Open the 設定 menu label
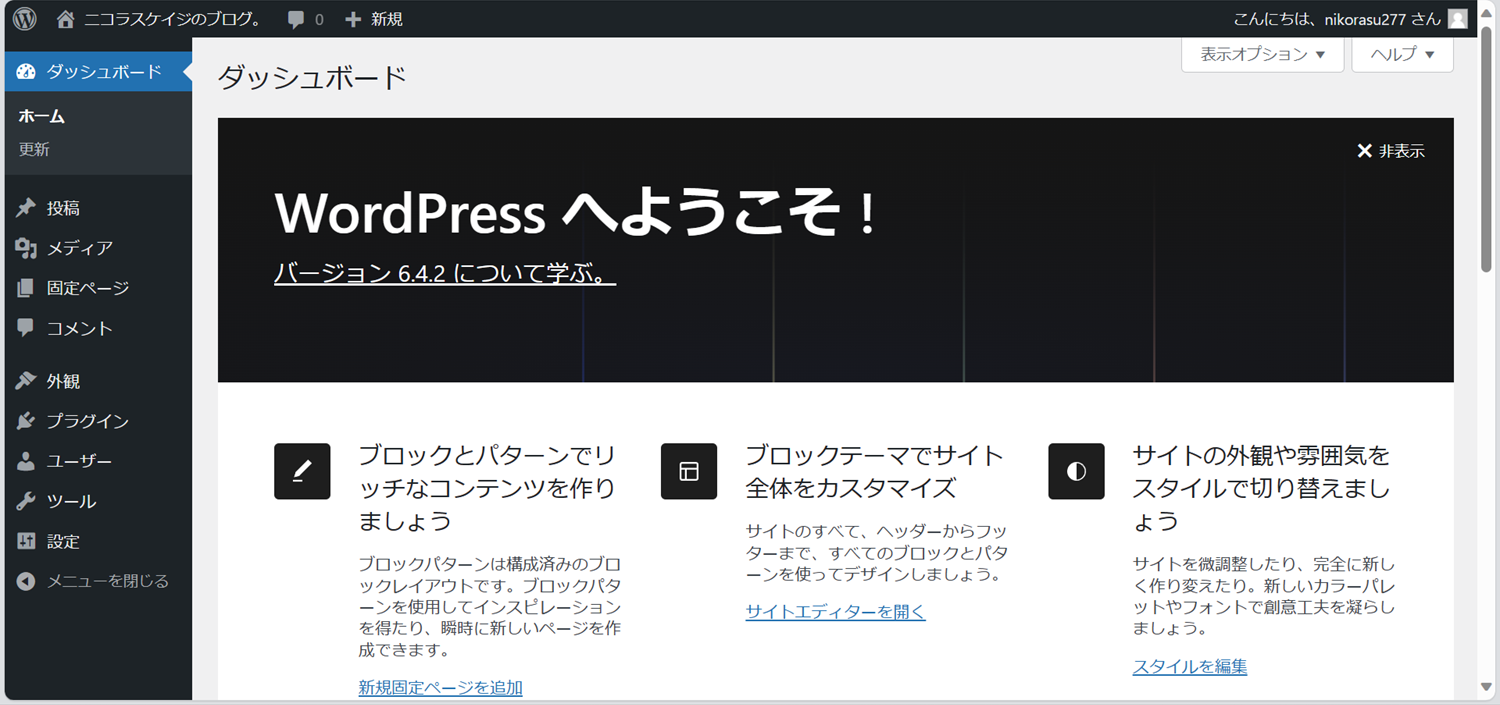The width and height of the screenshot is (1500, 705). [63, 541]
